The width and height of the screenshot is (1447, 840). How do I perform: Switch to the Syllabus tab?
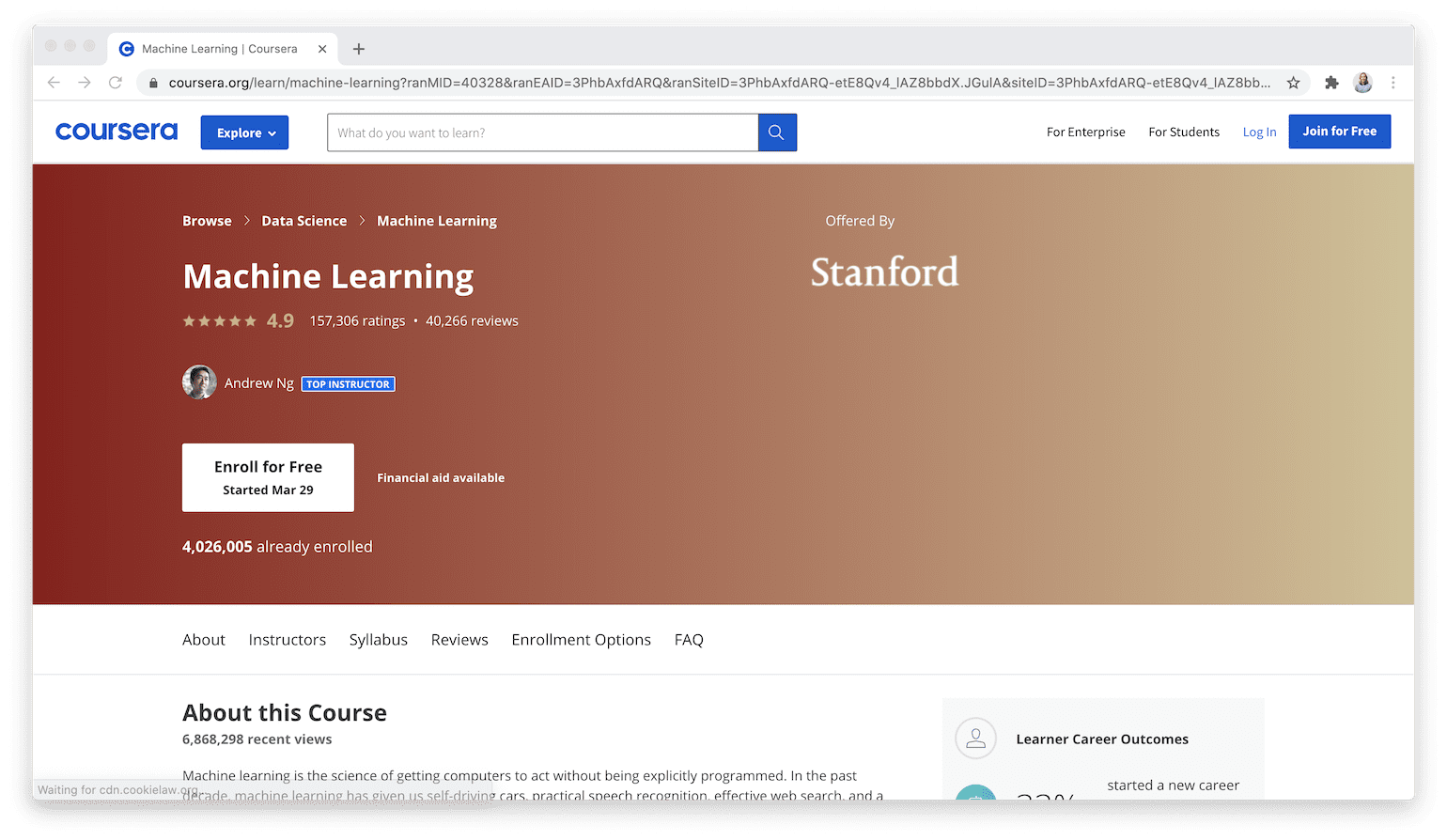378,639
